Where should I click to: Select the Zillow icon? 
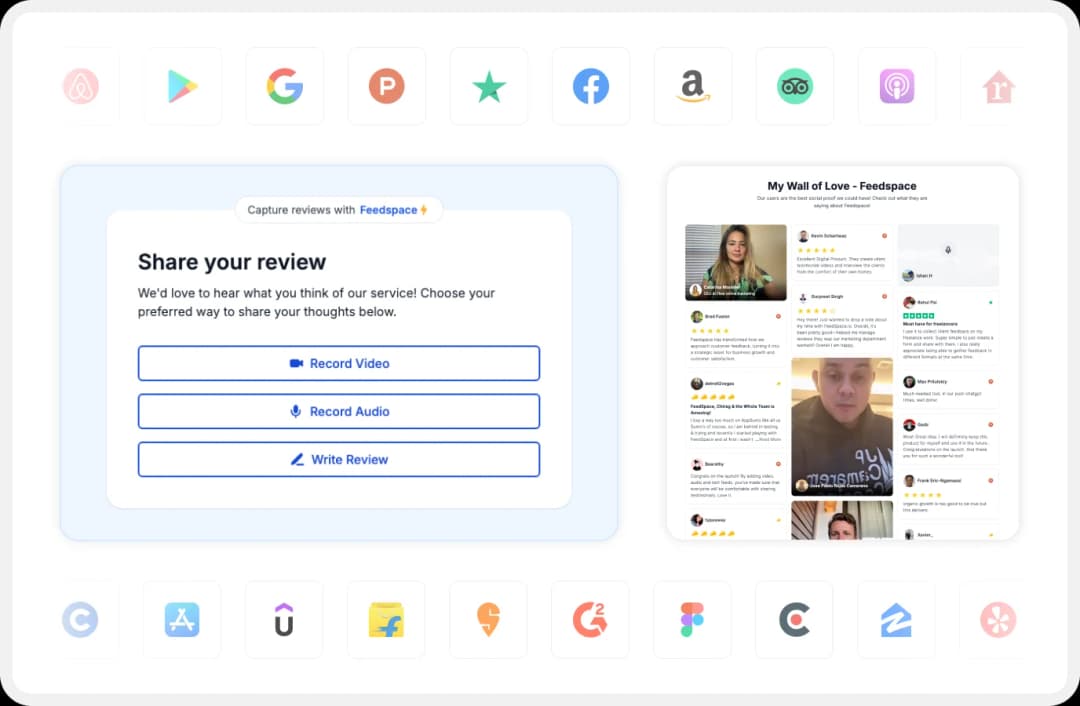pos(896,620)
